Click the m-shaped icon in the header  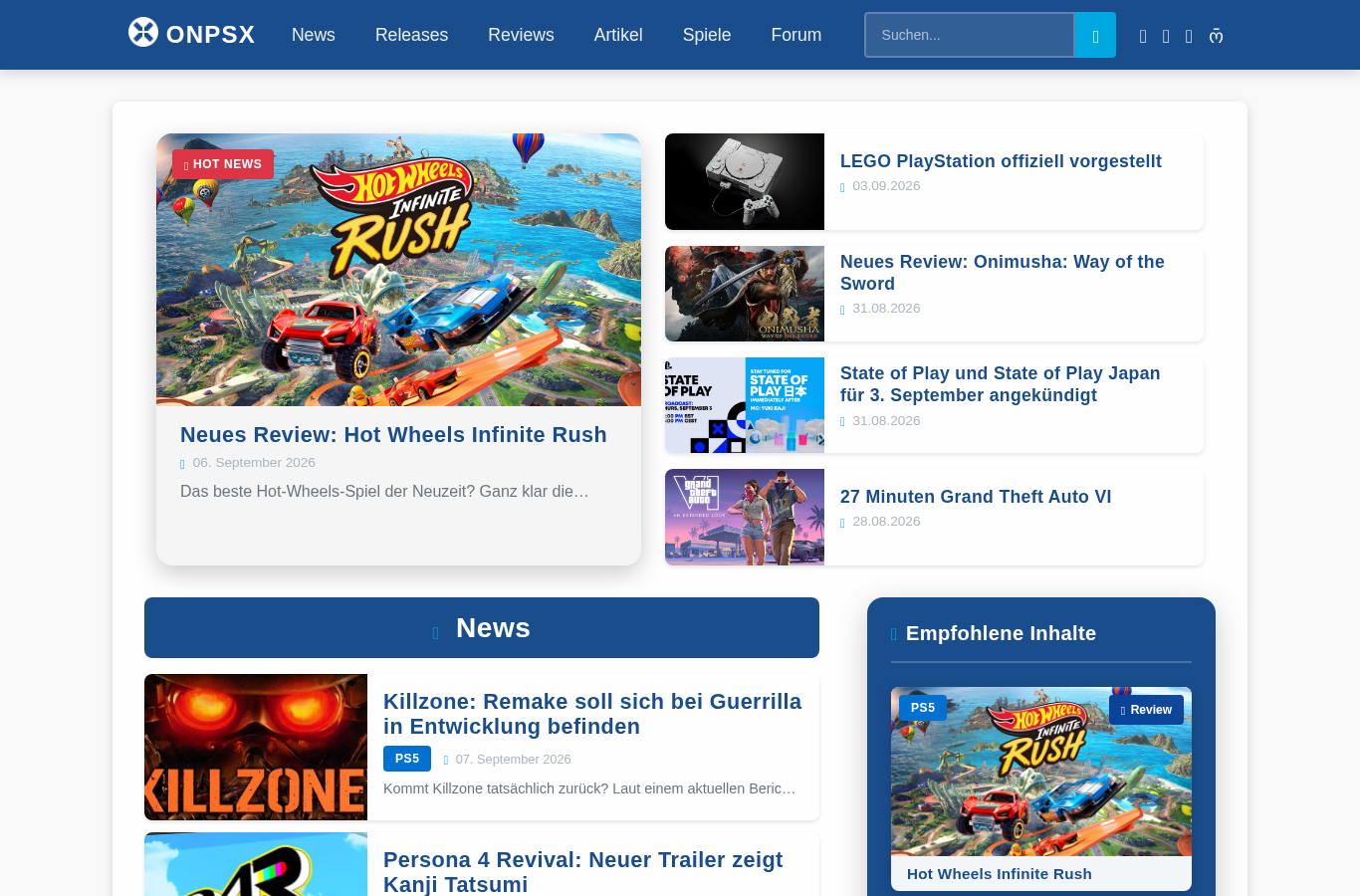1216,36
